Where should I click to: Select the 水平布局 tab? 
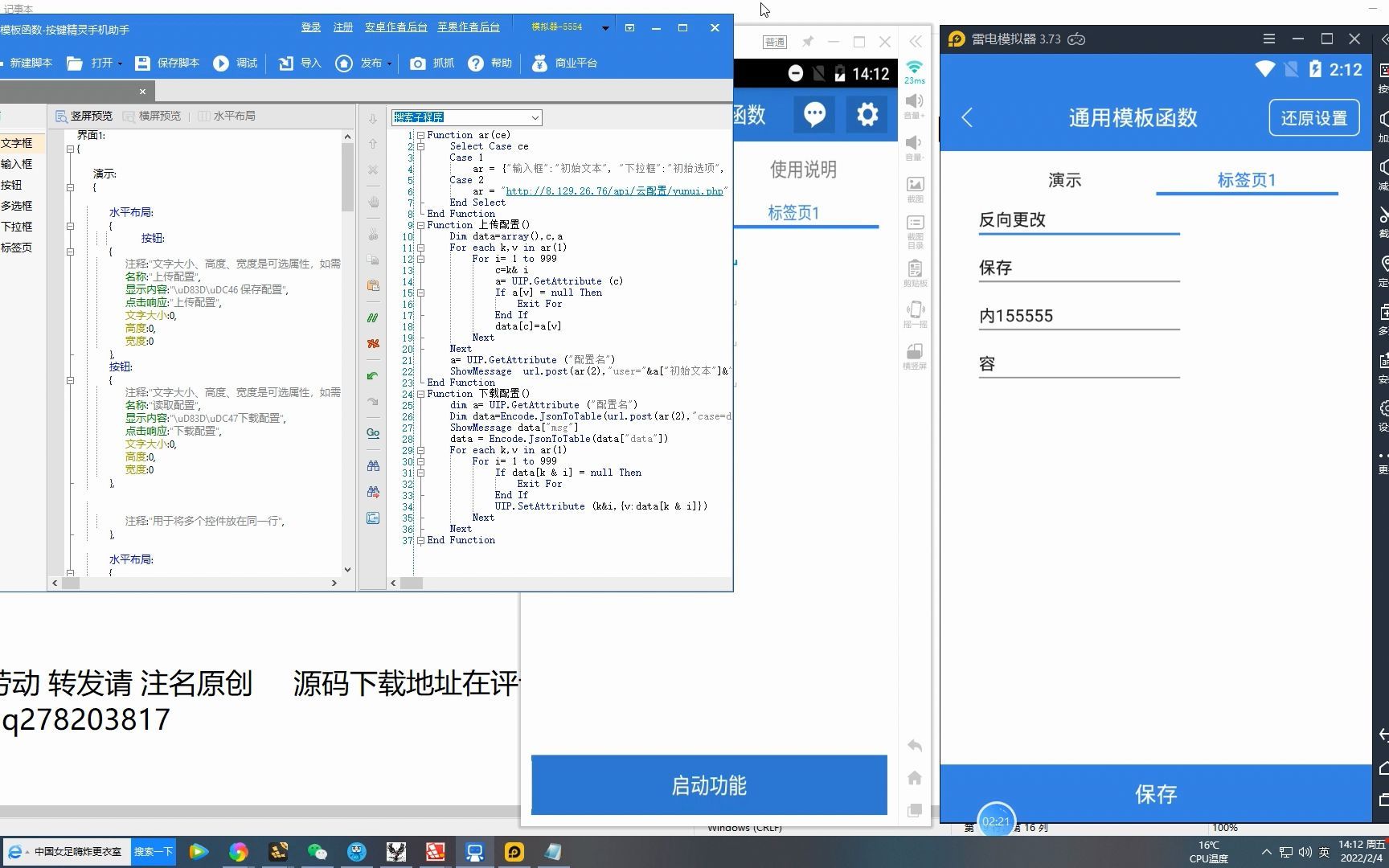pos(227,116)
